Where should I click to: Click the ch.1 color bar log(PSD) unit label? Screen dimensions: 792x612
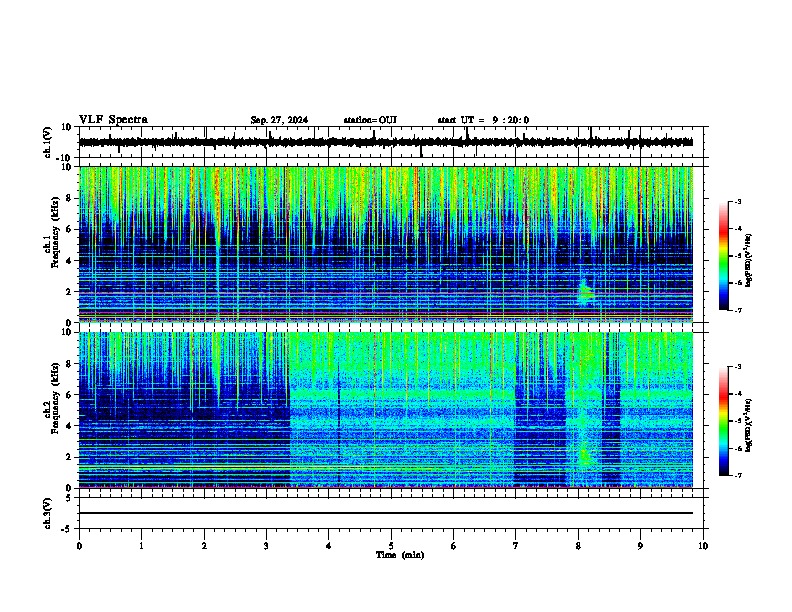coord(749,261)
